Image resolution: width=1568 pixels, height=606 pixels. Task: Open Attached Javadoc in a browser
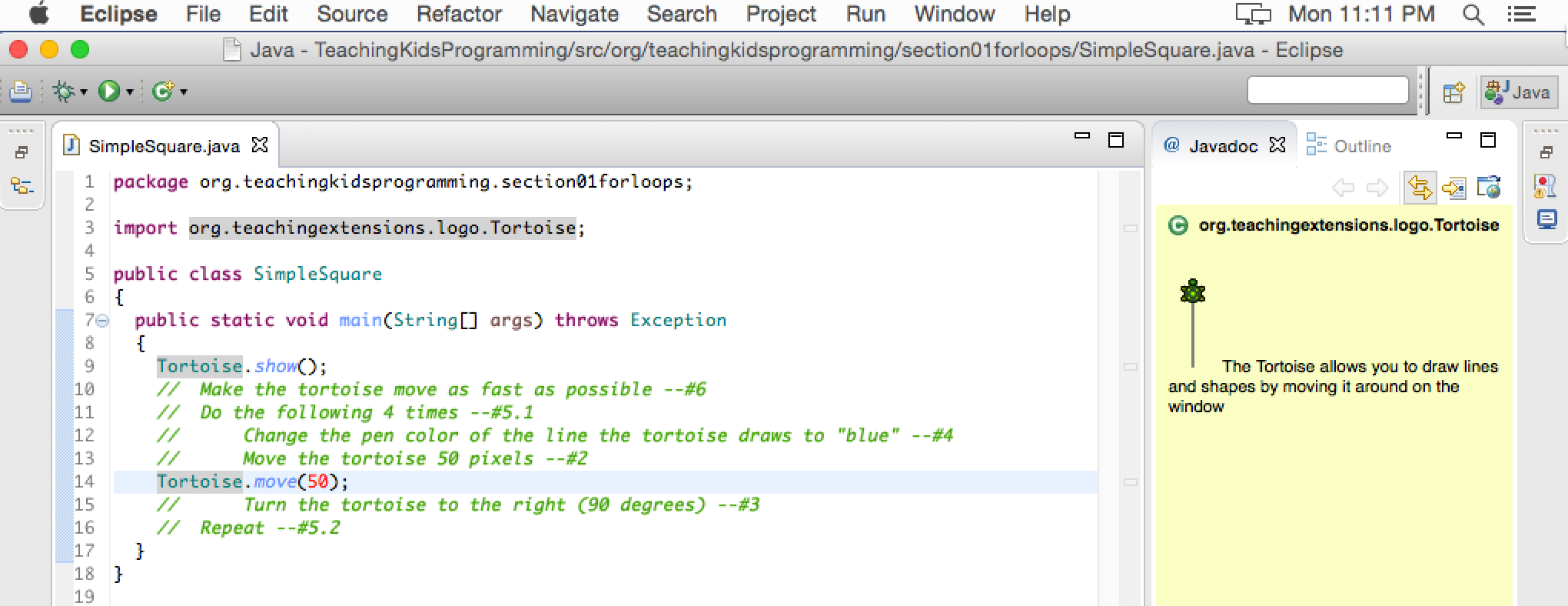coord(1489,187)
